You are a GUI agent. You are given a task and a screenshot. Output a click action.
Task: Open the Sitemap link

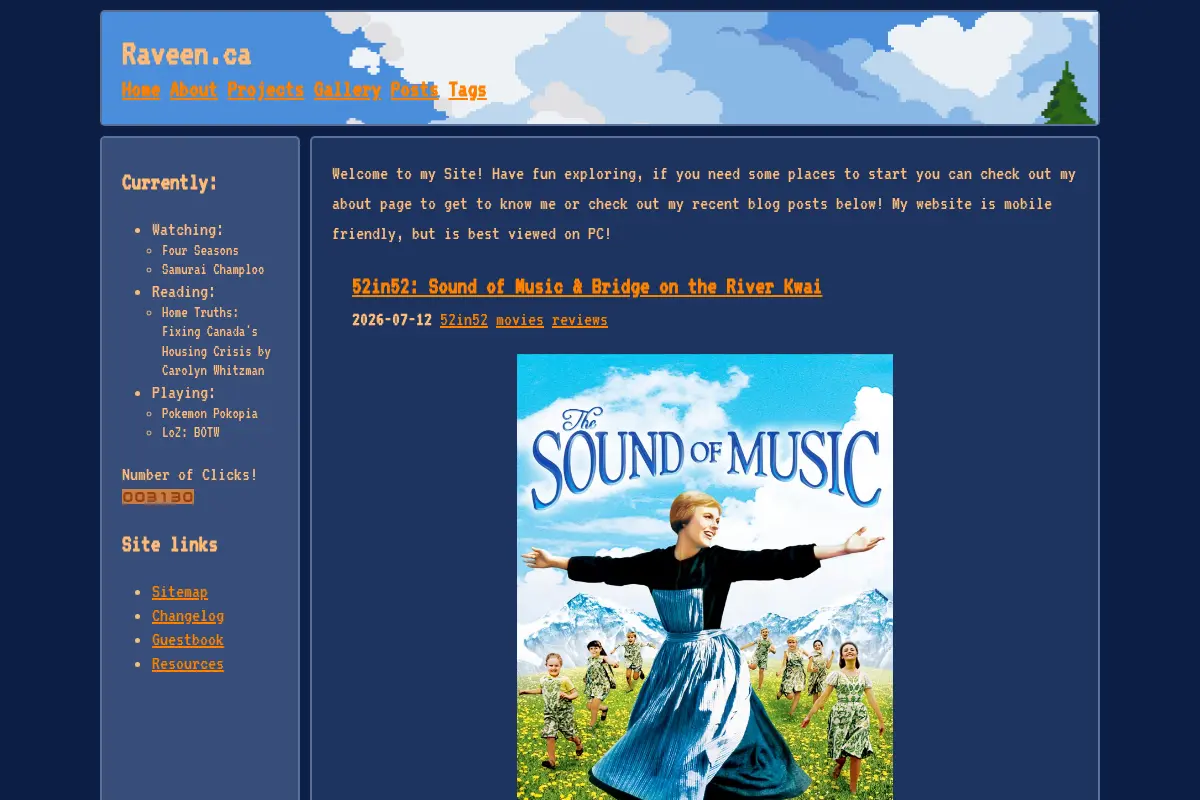[180, 592]
